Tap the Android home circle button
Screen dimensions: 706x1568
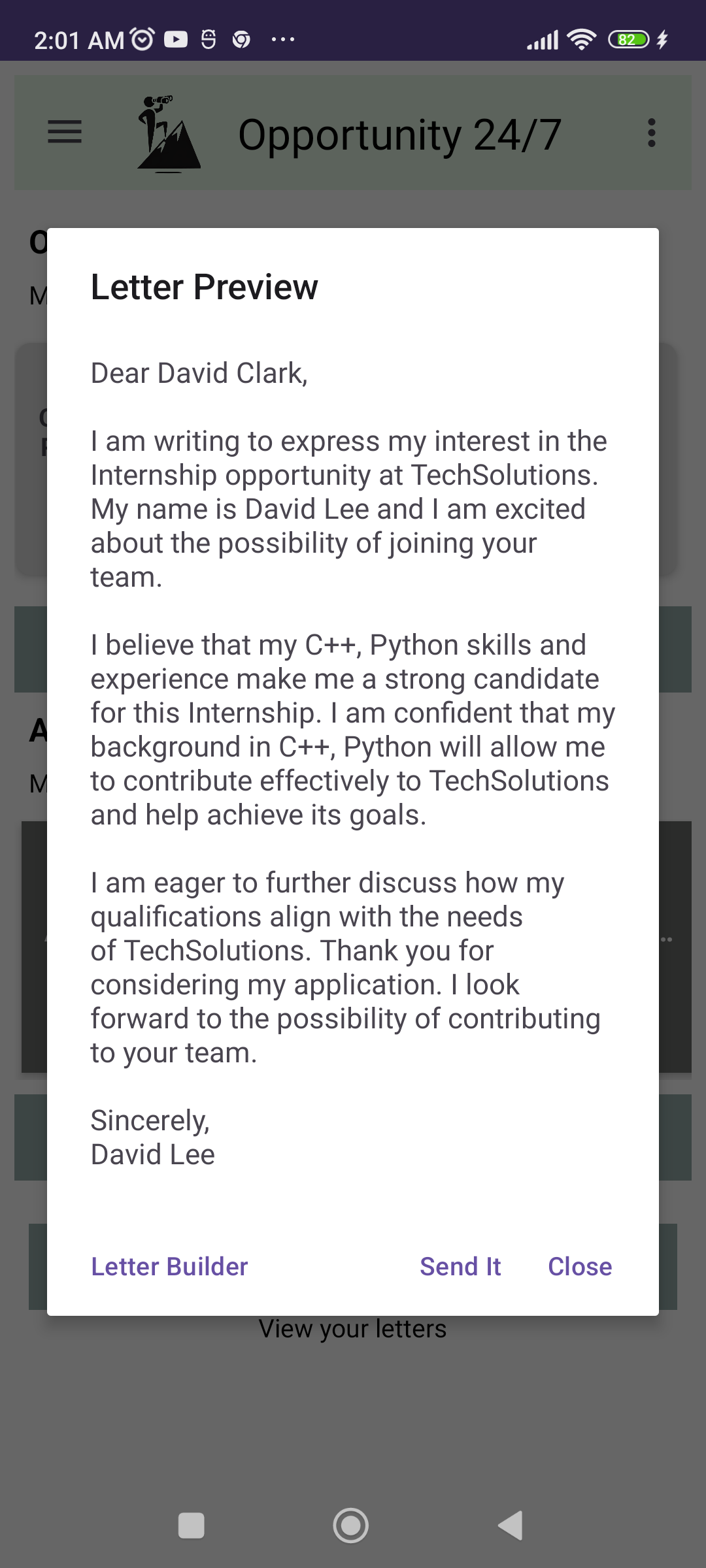tap(351, 1526)
